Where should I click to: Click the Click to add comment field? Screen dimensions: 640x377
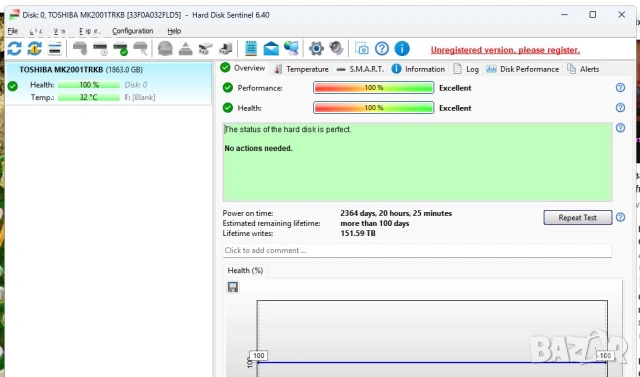[x=417, y=251]
